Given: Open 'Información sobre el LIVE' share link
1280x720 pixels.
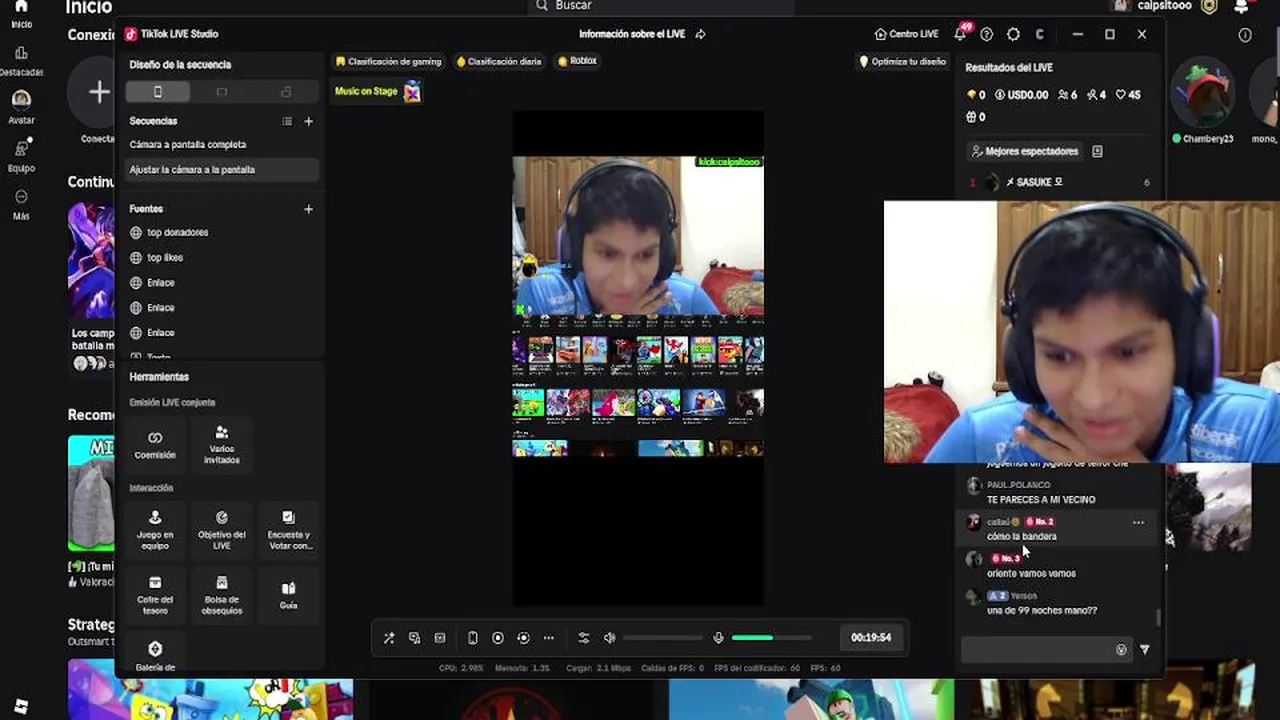Looking at the screenshot, I should 642,34.
